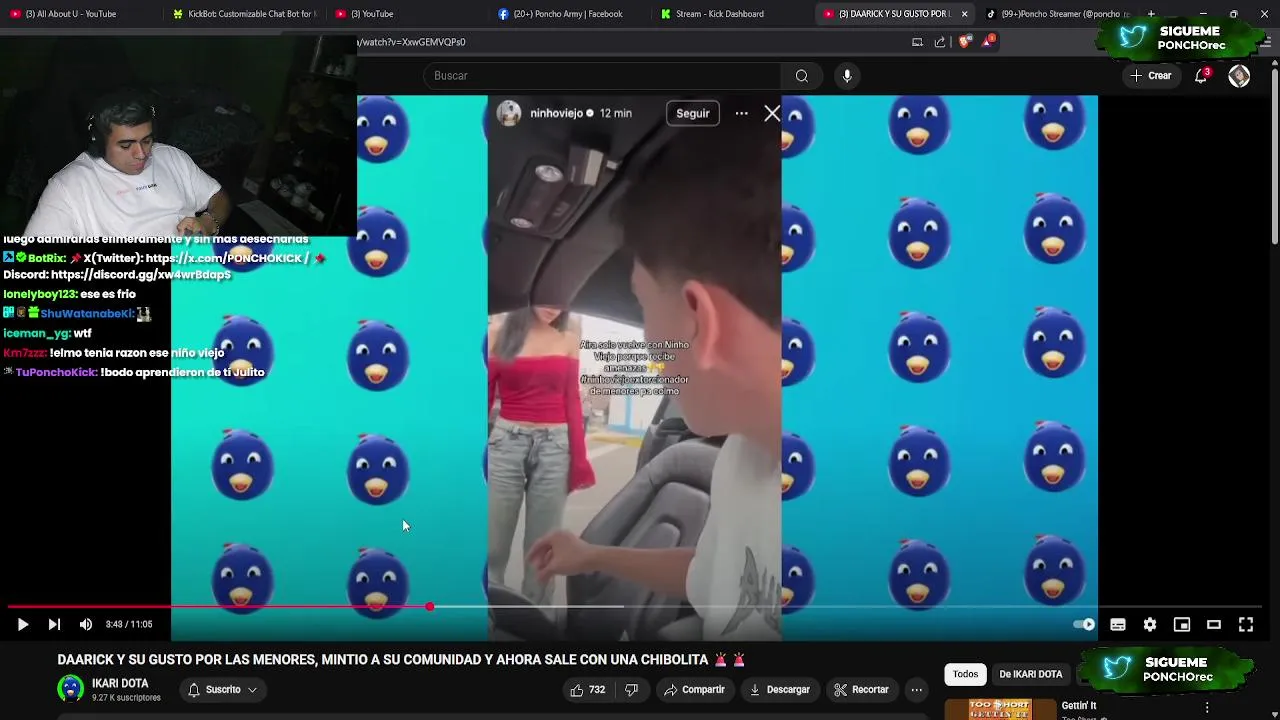
Task: Open IKARI DOTA channel avatar
Action: [71, 689]
